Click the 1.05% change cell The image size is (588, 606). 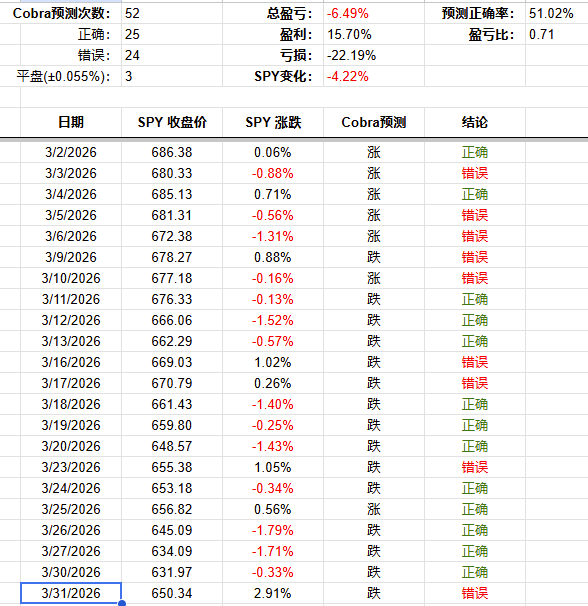click(x=273, y=467)
